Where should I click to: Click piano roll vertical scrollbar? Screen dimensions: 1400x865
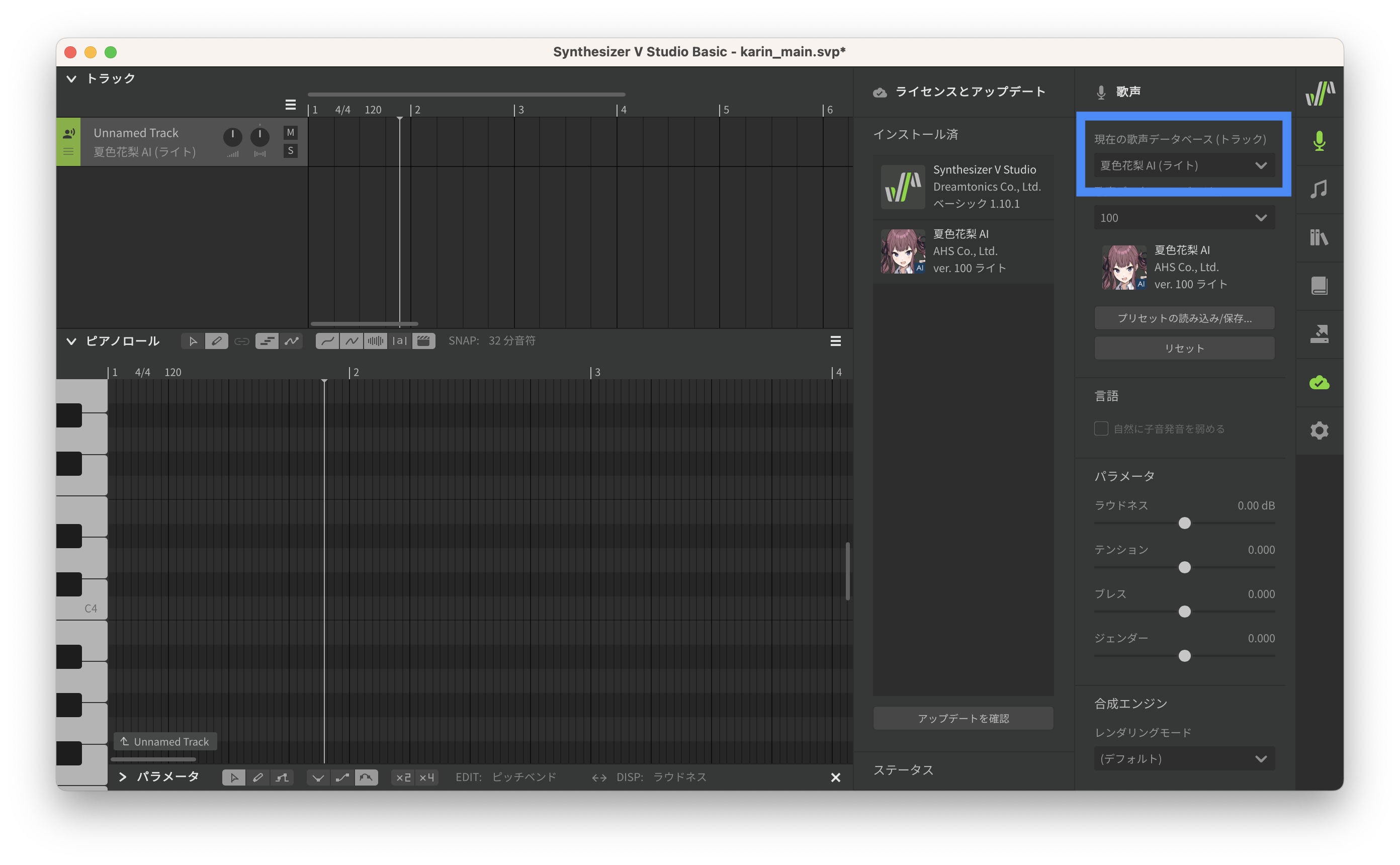[x=847, y=571]
